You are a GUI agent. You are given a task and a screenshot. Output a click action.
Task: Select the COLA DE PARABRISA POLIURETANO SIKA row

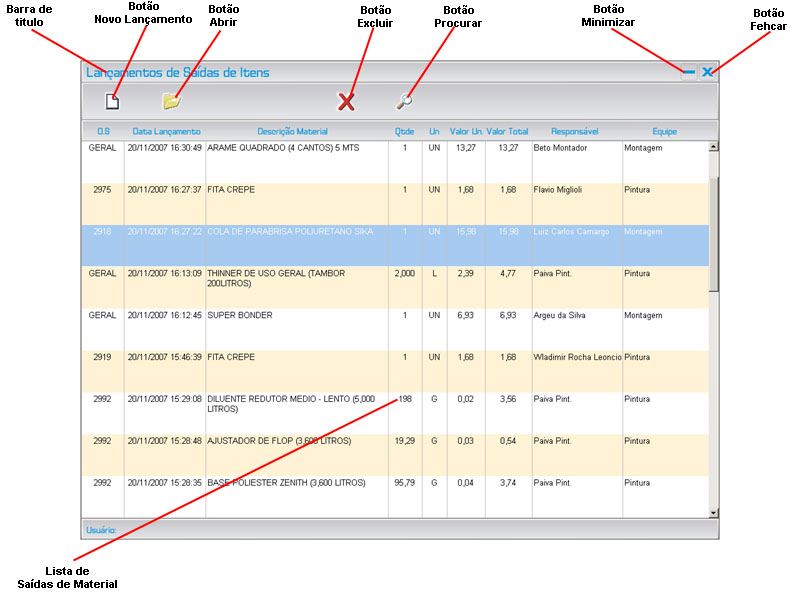(290, 232)
